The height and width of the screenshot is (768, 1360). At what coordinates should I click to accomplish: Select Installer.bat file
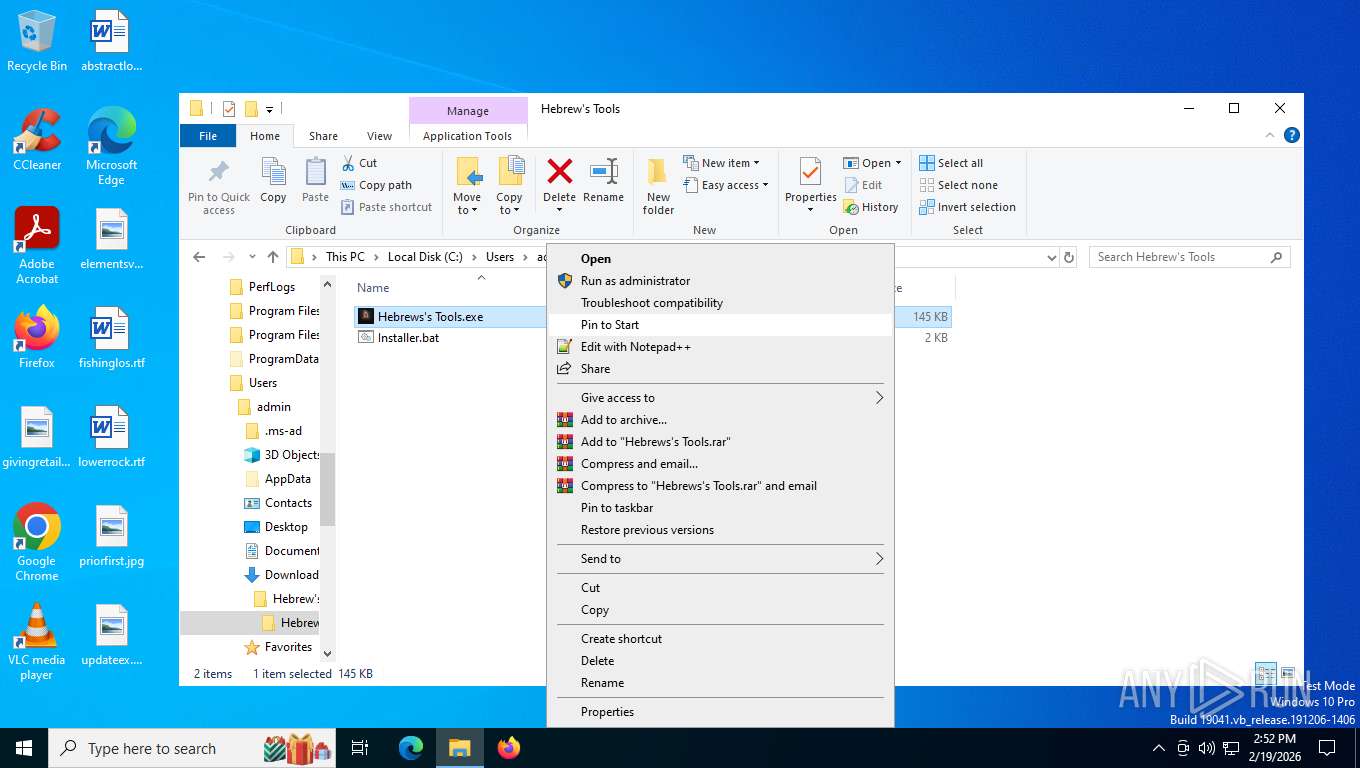(408, 338)
